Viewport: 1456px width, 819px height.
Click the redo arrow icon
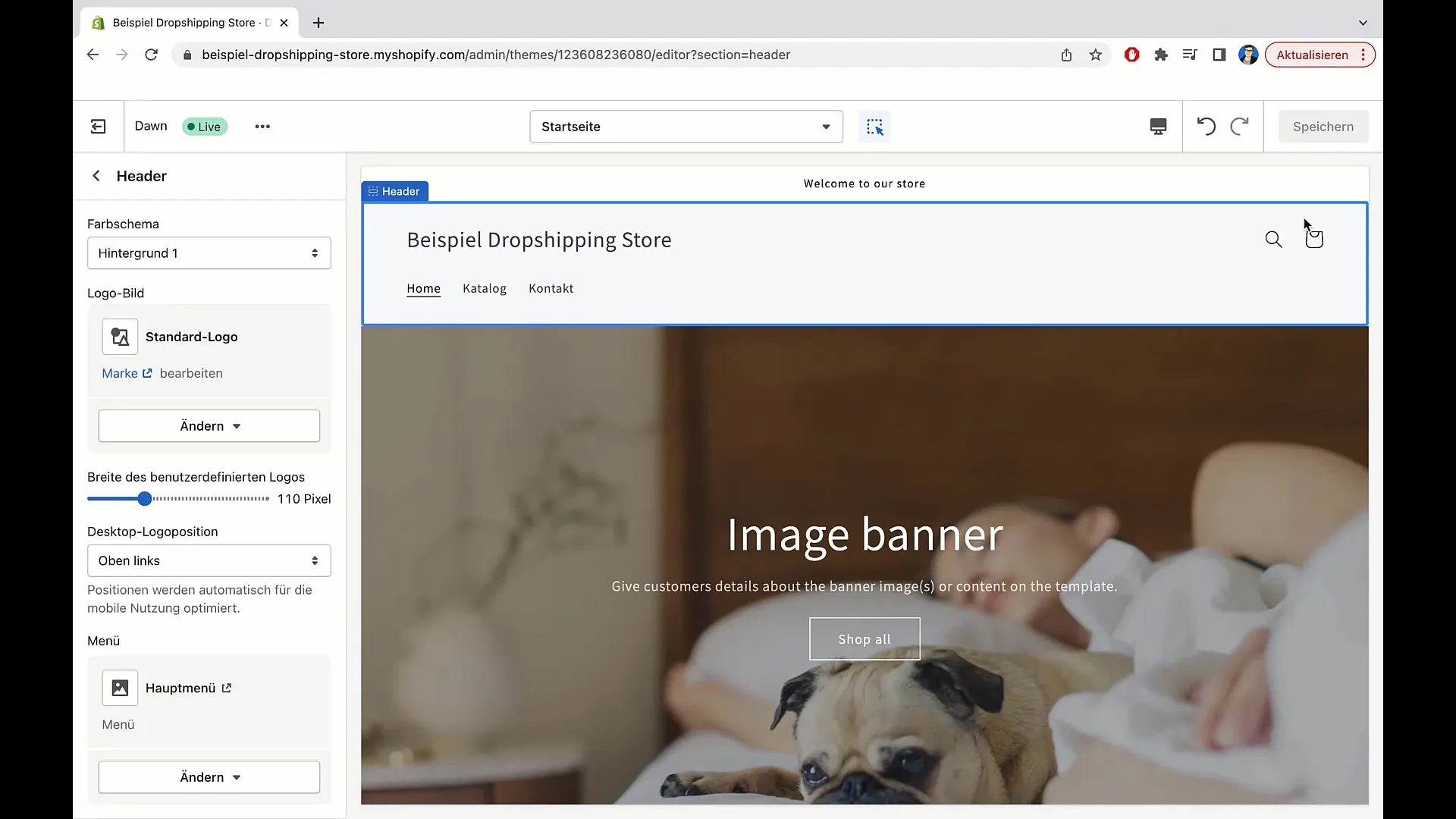1239,126
